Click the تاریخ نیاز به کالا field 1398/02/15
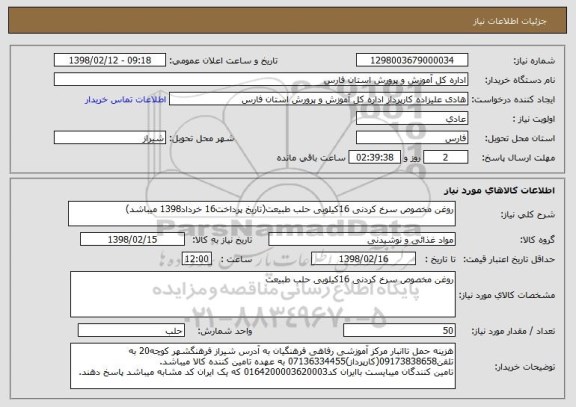The height and width of the screenshot is (407, 576). (132, 239)
